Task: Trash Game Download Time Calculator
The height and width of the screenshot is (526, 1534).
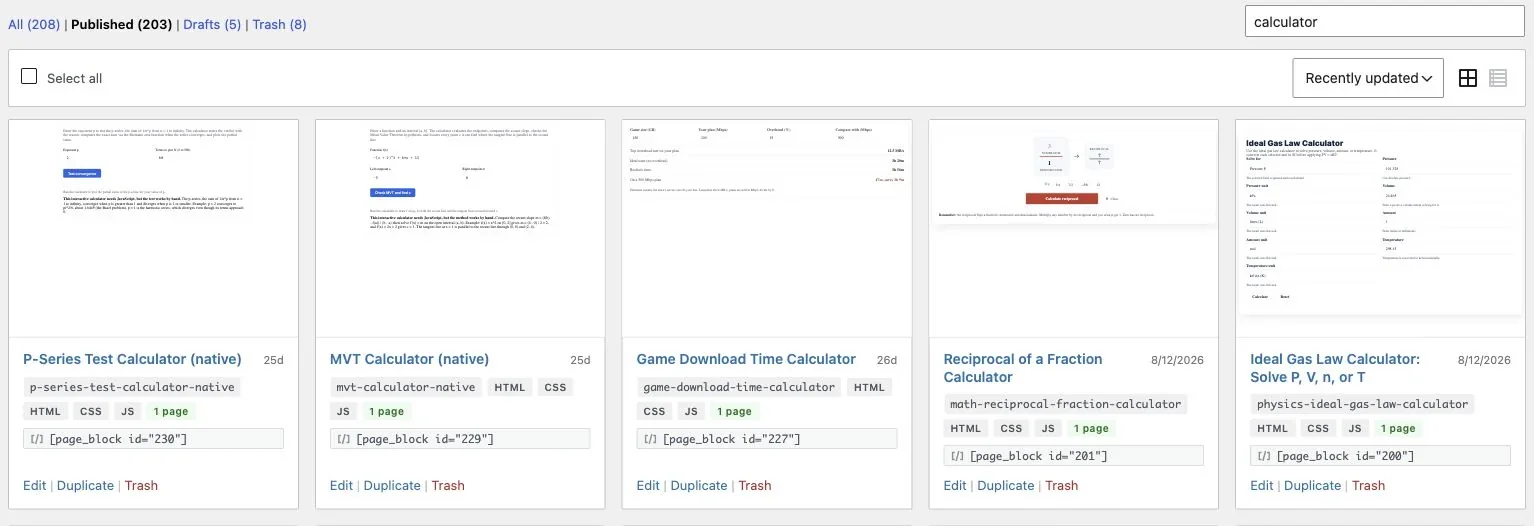Action: (x=755, y=485)
